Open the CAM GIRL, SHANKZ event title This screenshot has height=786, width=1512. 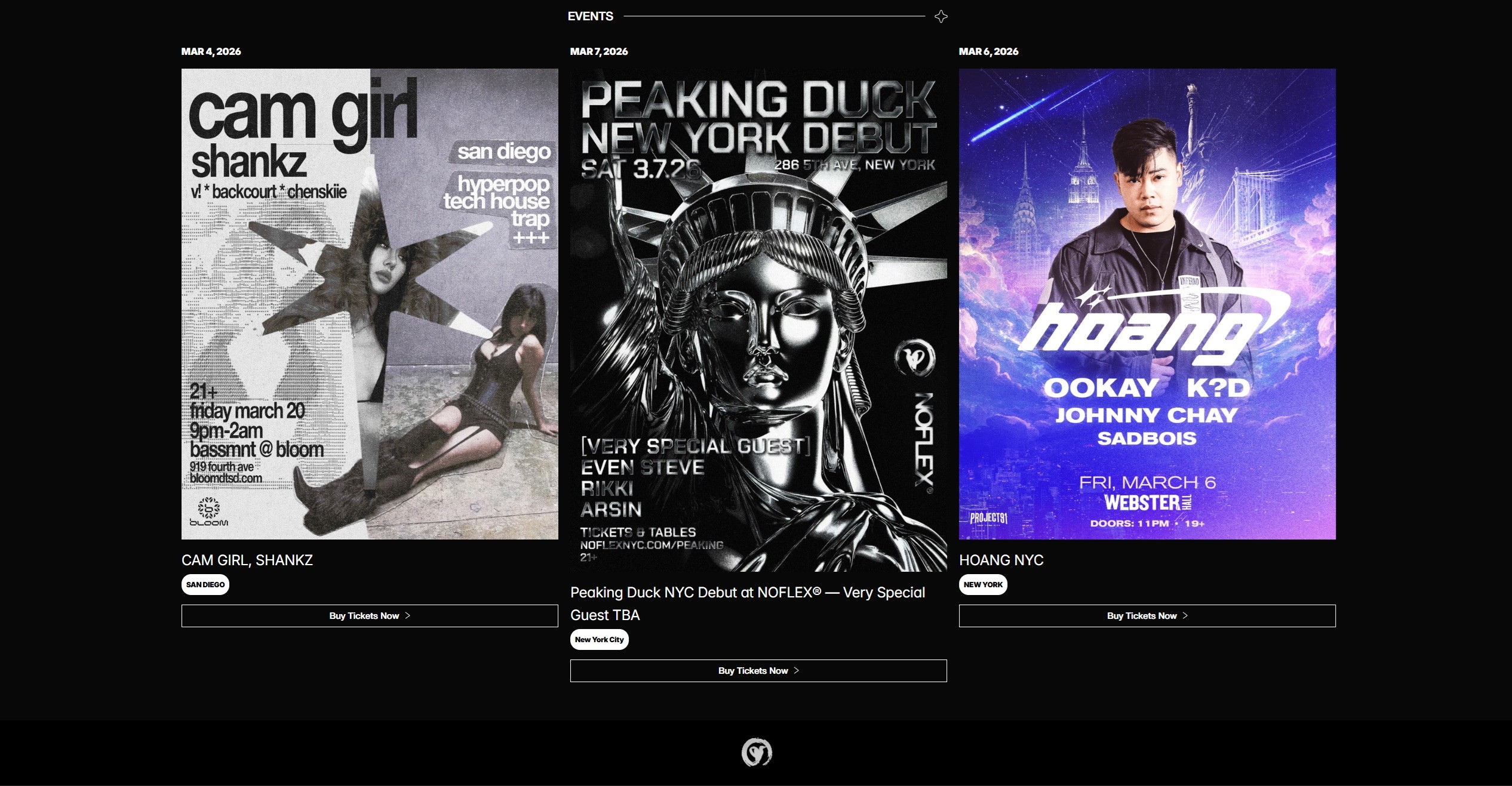(x=247, y=560)
